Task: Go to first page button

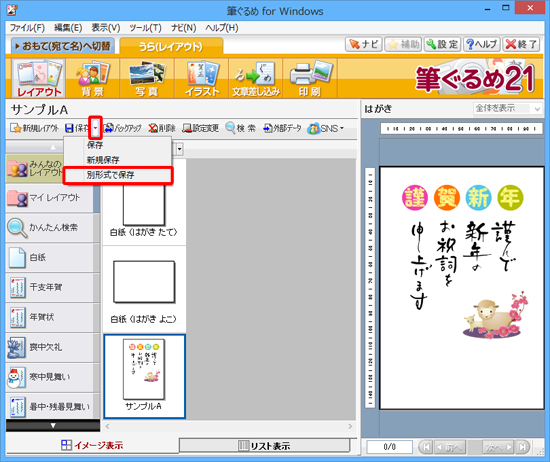Action: coord(426,447)
